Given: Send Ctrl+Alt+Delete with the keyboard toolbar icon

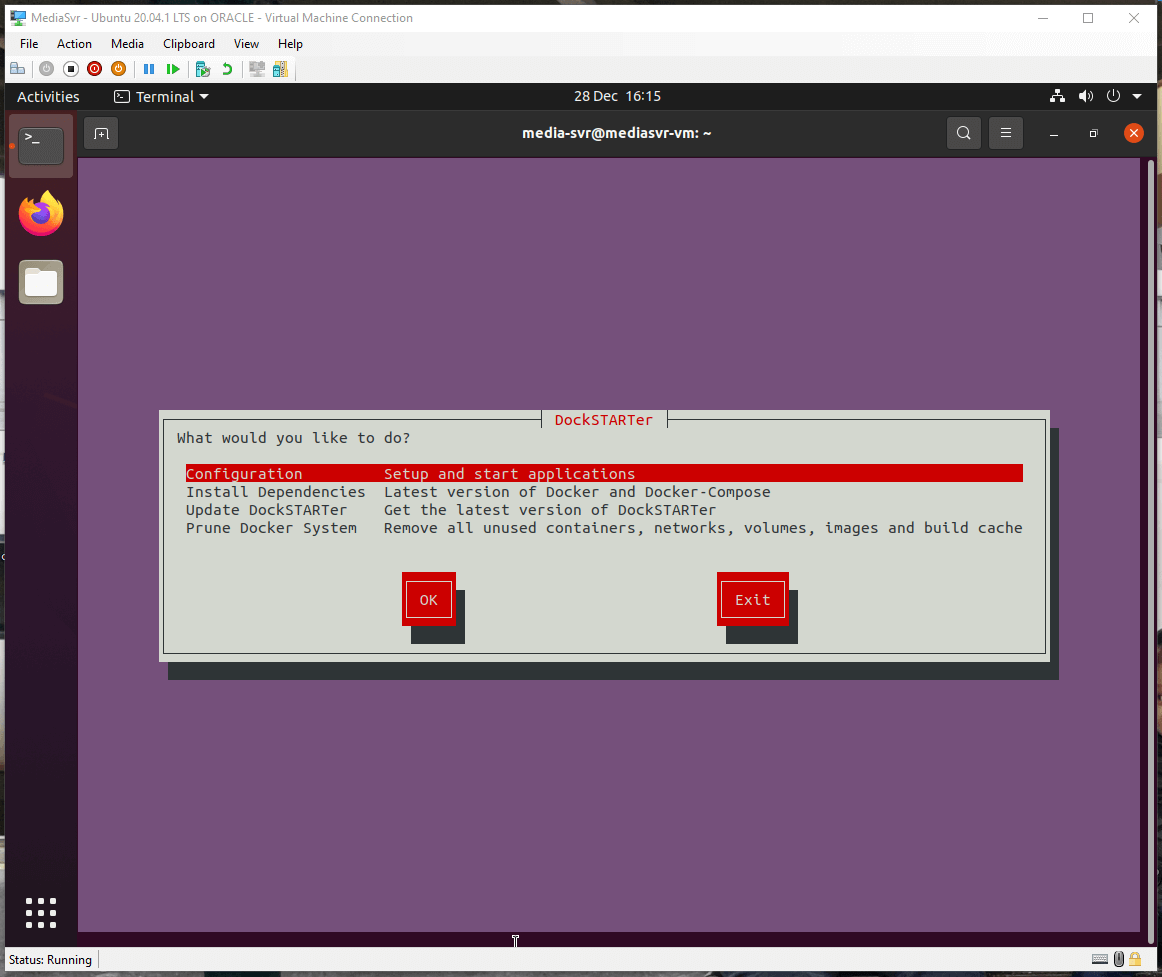Looking at the screenshot, I should [x=18, y=69].
